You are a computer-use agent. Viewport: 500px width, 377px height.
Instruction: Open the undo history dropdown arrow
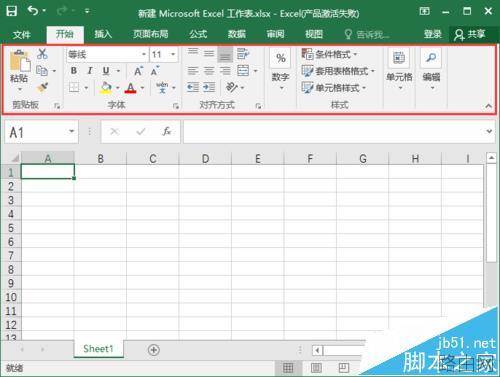(44, 11)
